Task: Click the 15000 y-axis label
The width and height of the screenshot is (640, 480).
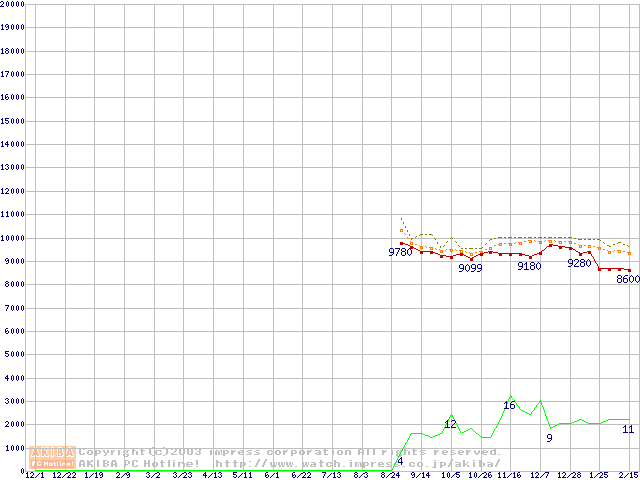Action: pyautogui.click(x=13, y=121)
